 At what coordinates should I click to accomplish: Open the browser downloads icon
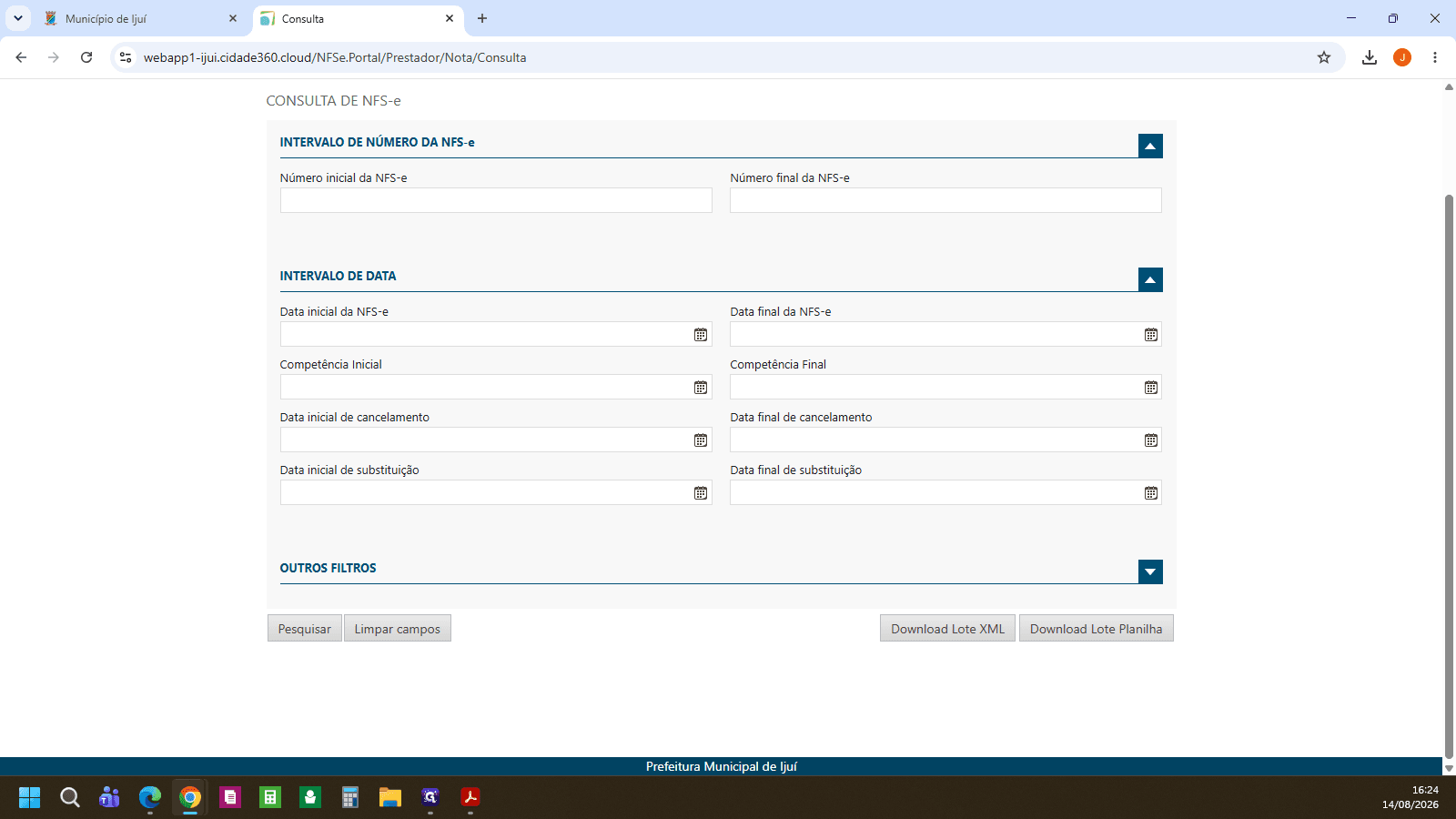pos(1369,57)
